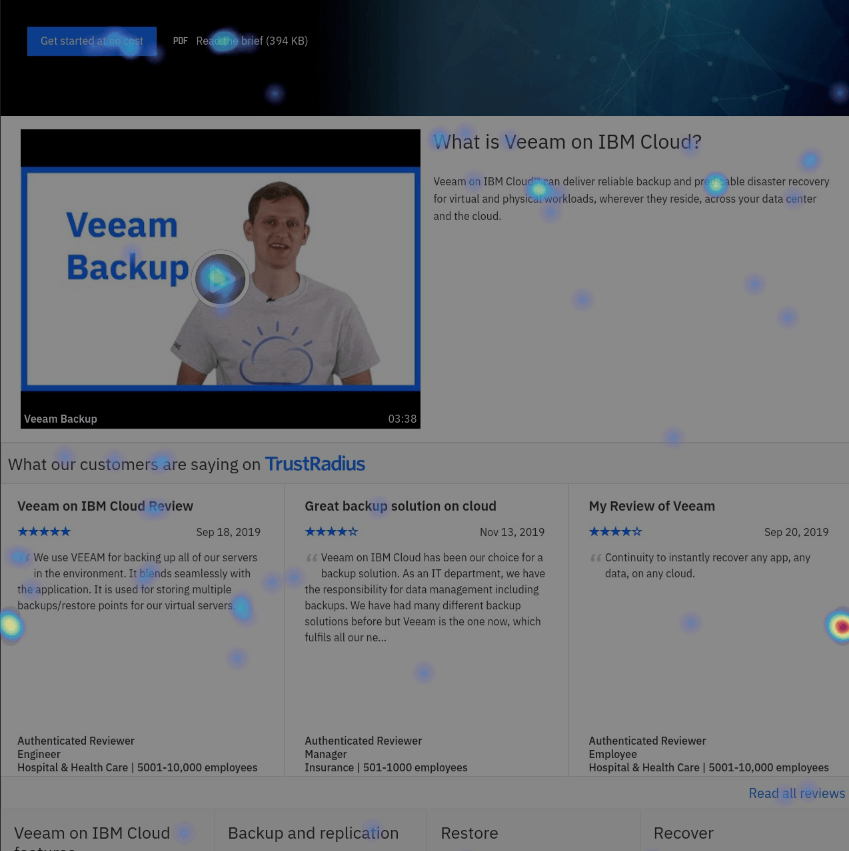Click the PDF icon label beside the brief
Image resolution: width=849 pixels, height=851 pixels.
[x=180, y=41]
